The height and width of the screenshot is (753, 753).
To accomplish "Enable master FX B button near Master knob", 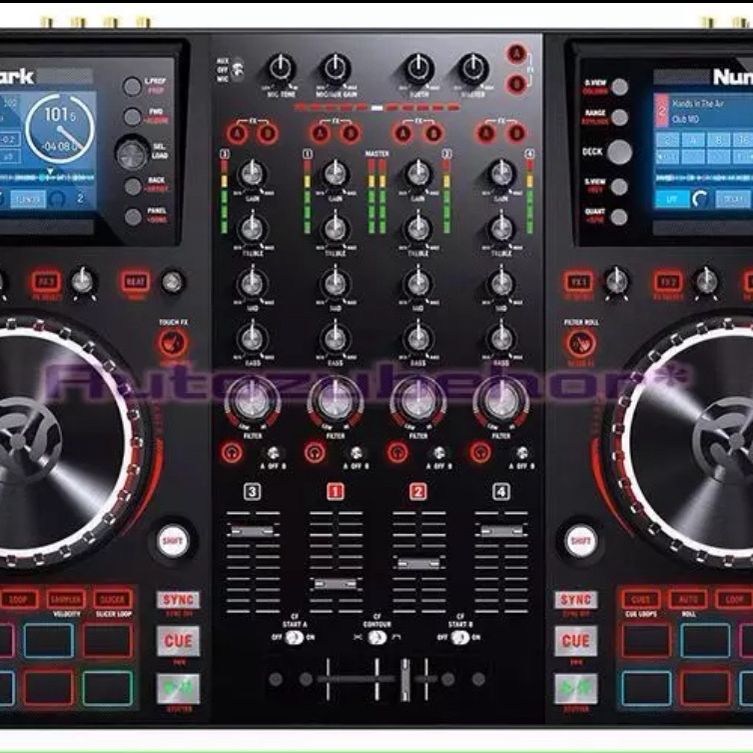I will [x=517, y=84].
